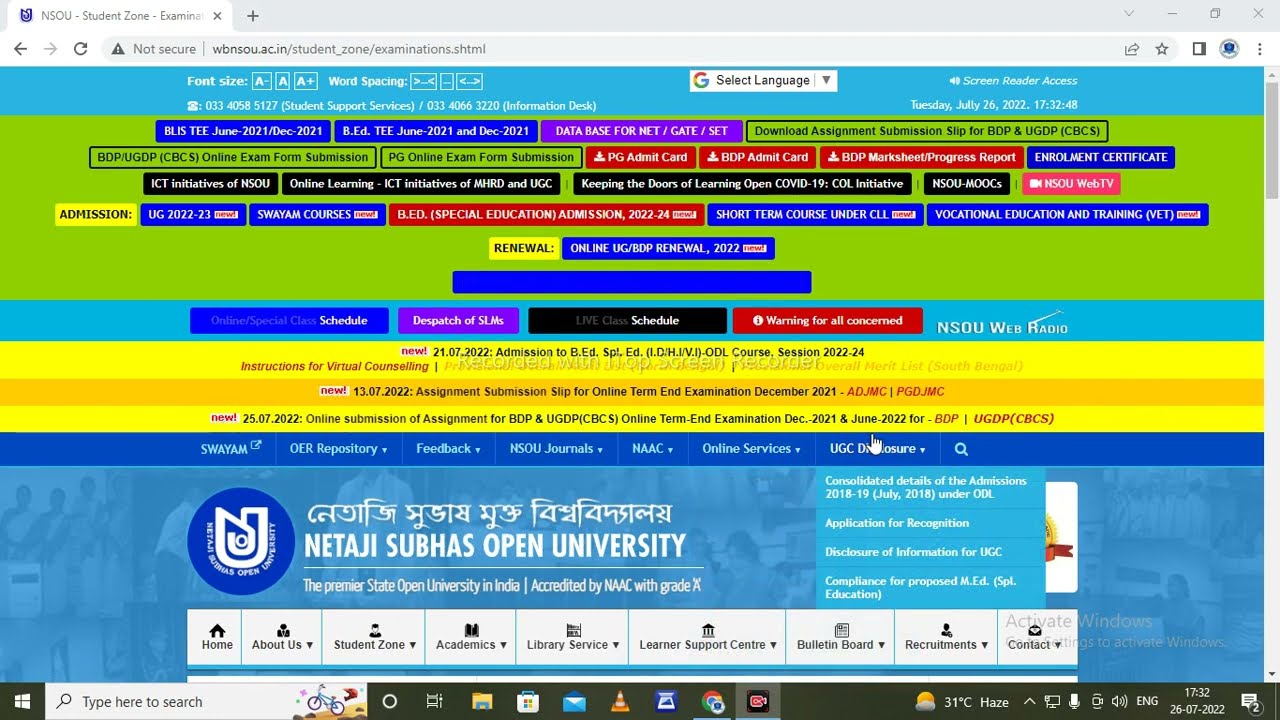Decrease font size with A- button
This screenshot has width=1280, height=720.
click(x=262, y=81)
